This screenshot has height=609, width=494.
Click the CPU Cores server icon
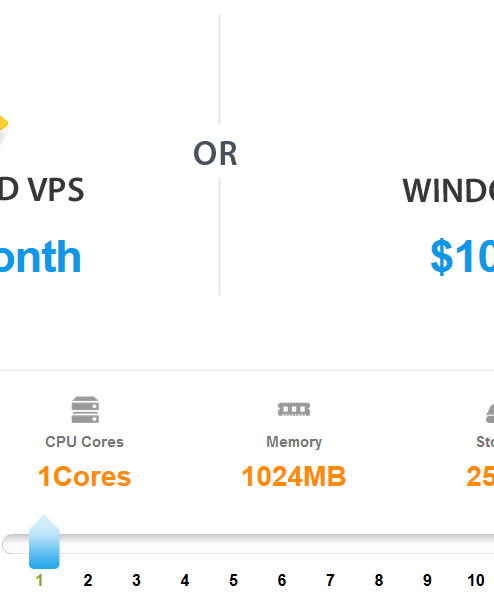(85, 409)
